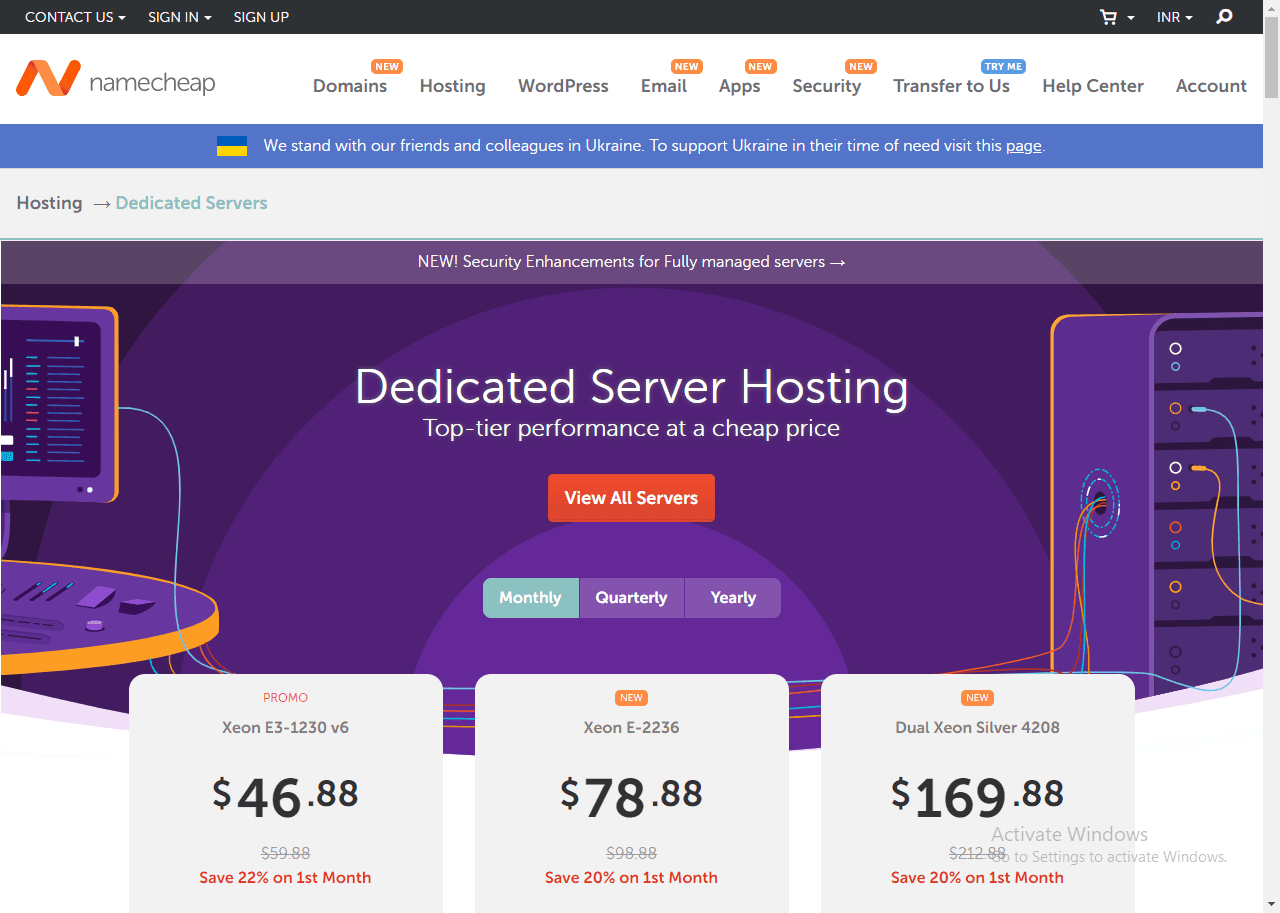Image resolution: width=1280 pixels, height=913 pixels.
Task: Click the Save 22% on 1st Month text
Action: tap(286, 878)
